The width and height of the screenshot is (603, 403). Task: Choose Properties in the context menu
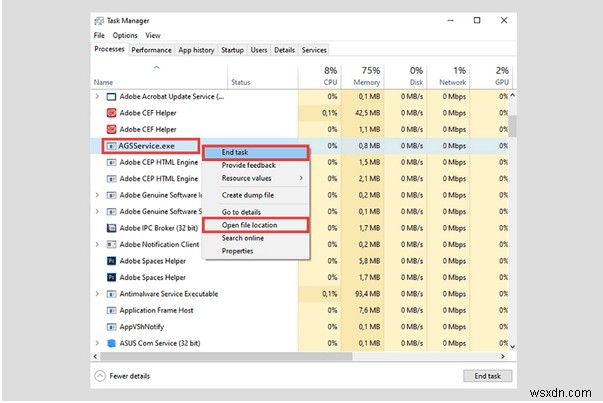click(x=256, y=251)
